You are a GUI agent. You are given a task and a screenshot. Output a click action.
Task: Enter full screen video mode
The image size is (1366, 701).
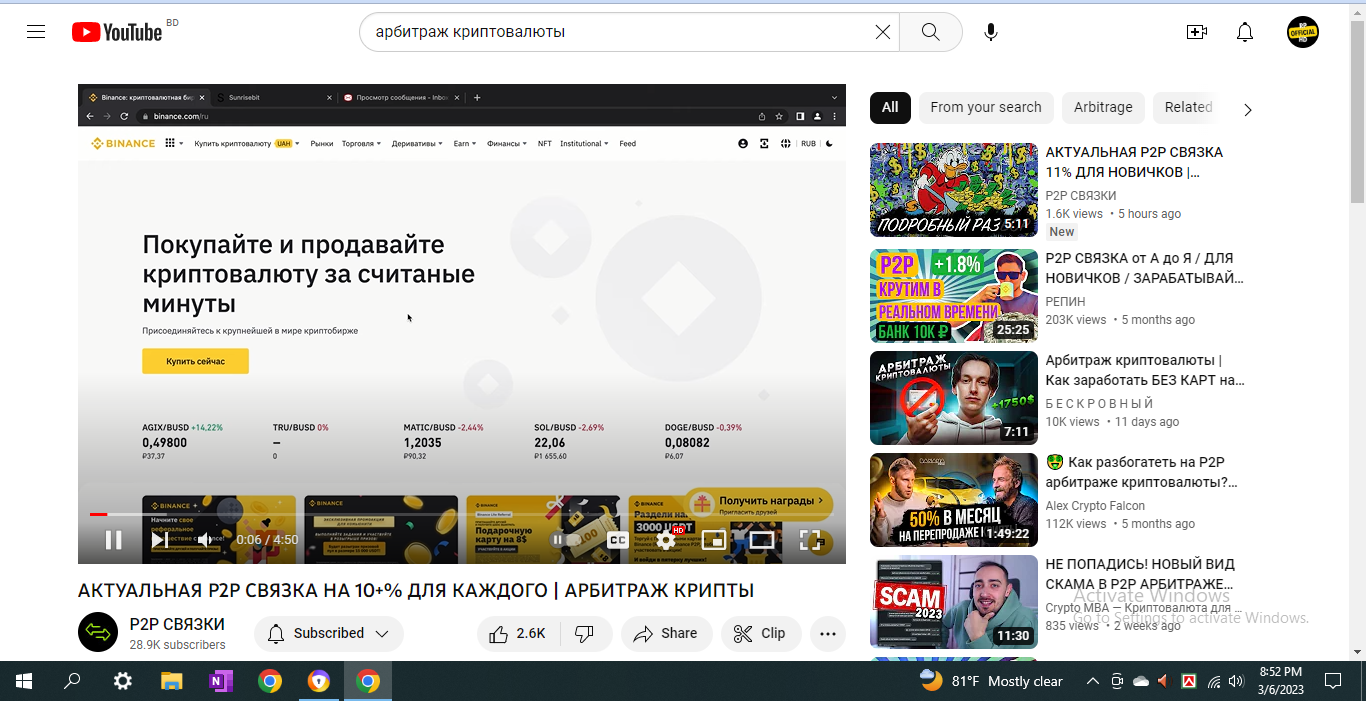[x=810, y=540]
